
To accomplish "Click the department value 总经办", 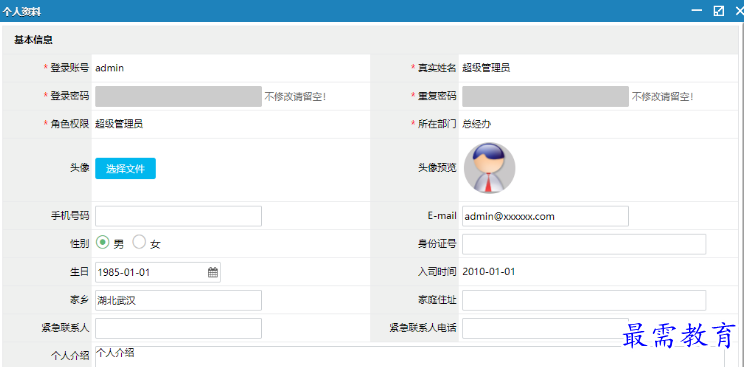I will (x=476, y=124).
